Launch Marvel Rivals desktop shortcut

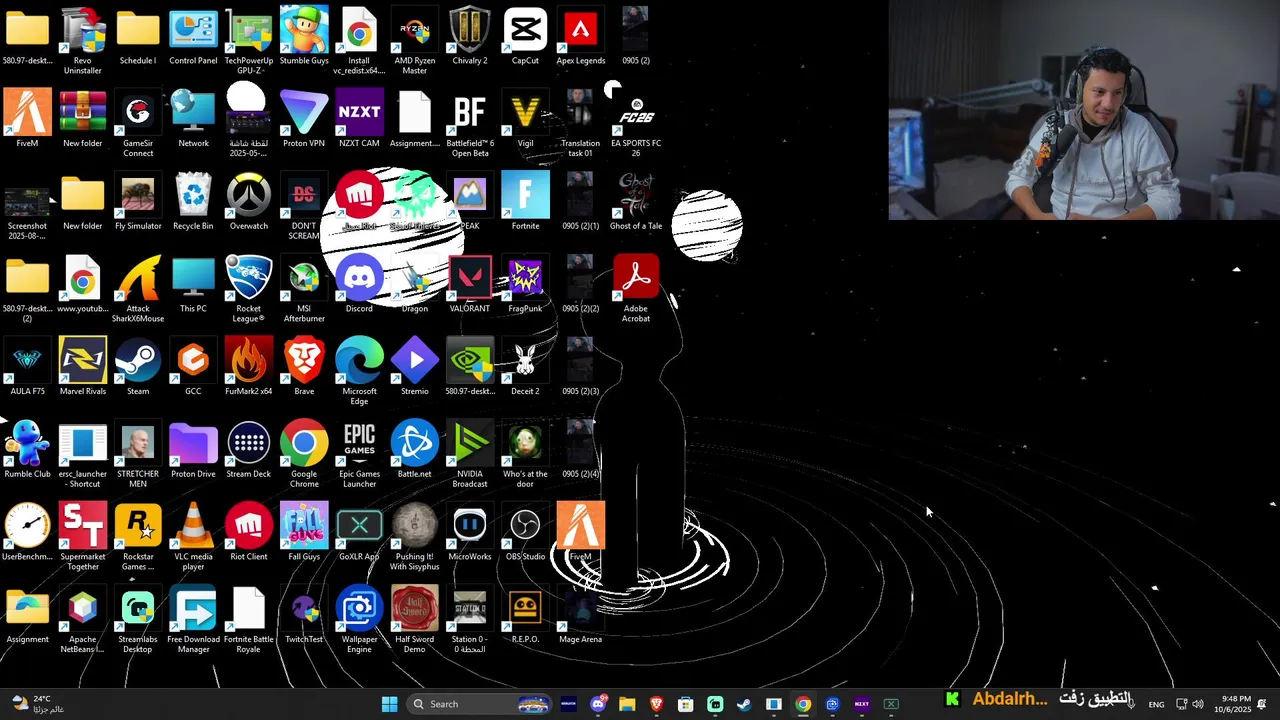tap(82, 367)
